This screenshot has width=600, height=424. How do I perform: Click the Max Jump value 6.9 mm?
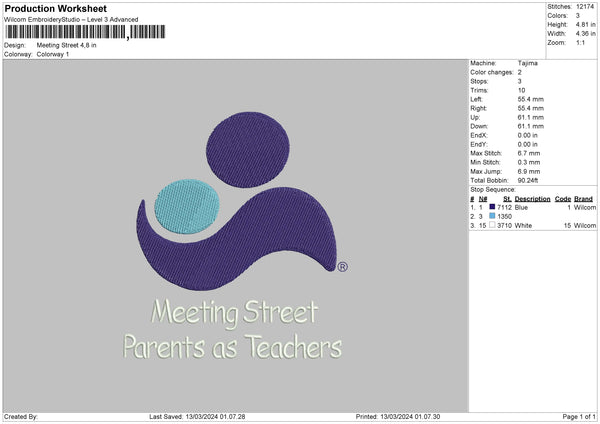click(529, 171)
